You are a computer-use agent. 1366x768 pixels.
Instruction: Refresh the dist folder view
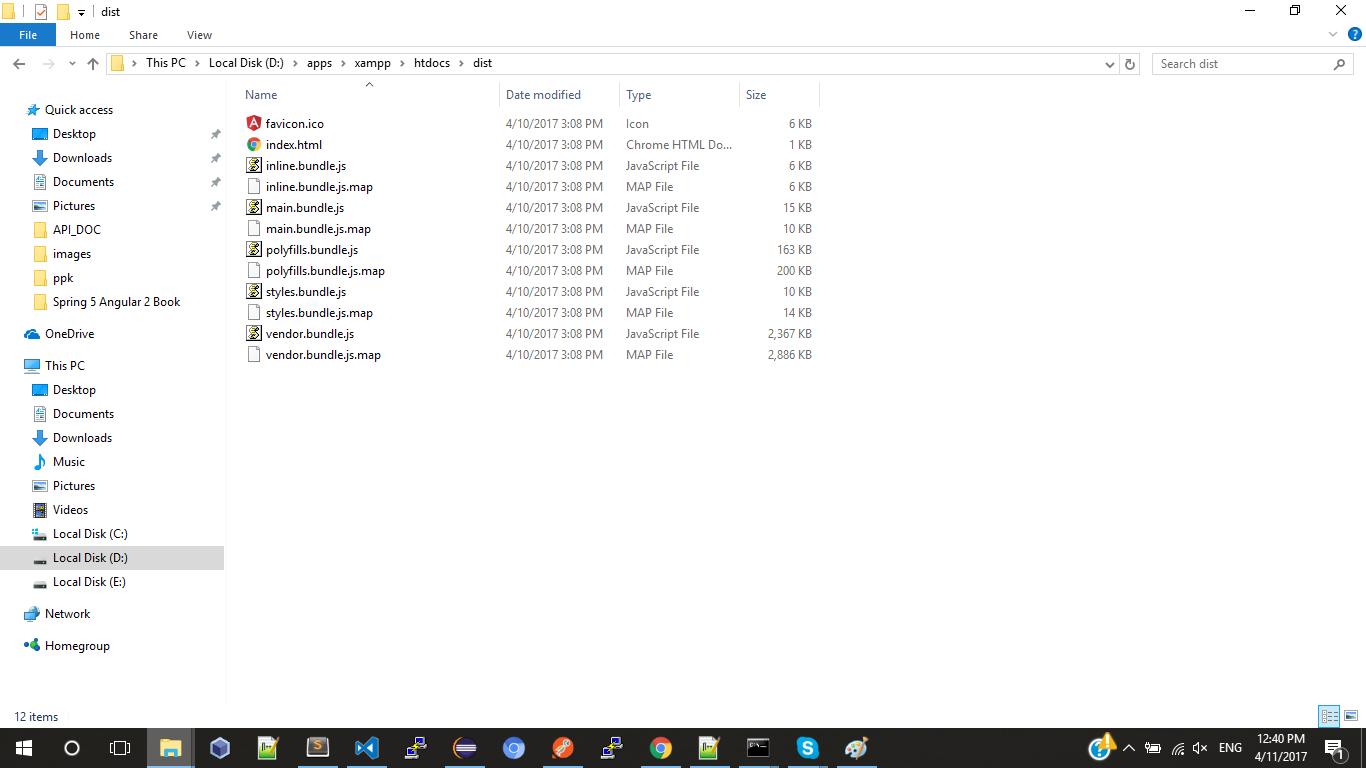tap(1130, 63)
